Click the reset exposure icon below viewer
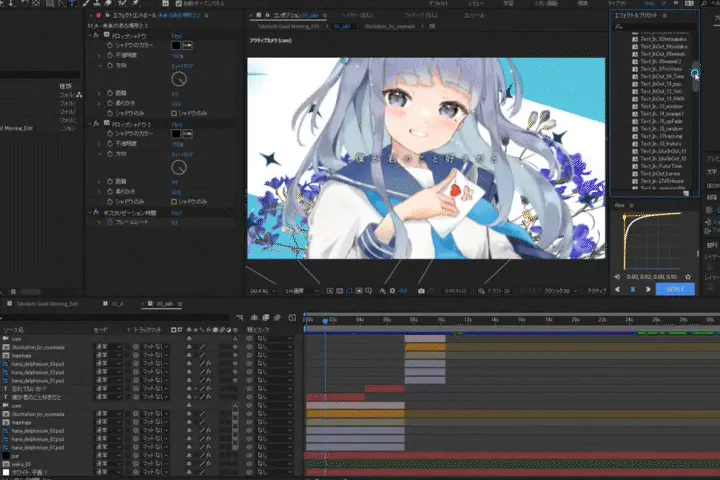 [x=393, y=291]
